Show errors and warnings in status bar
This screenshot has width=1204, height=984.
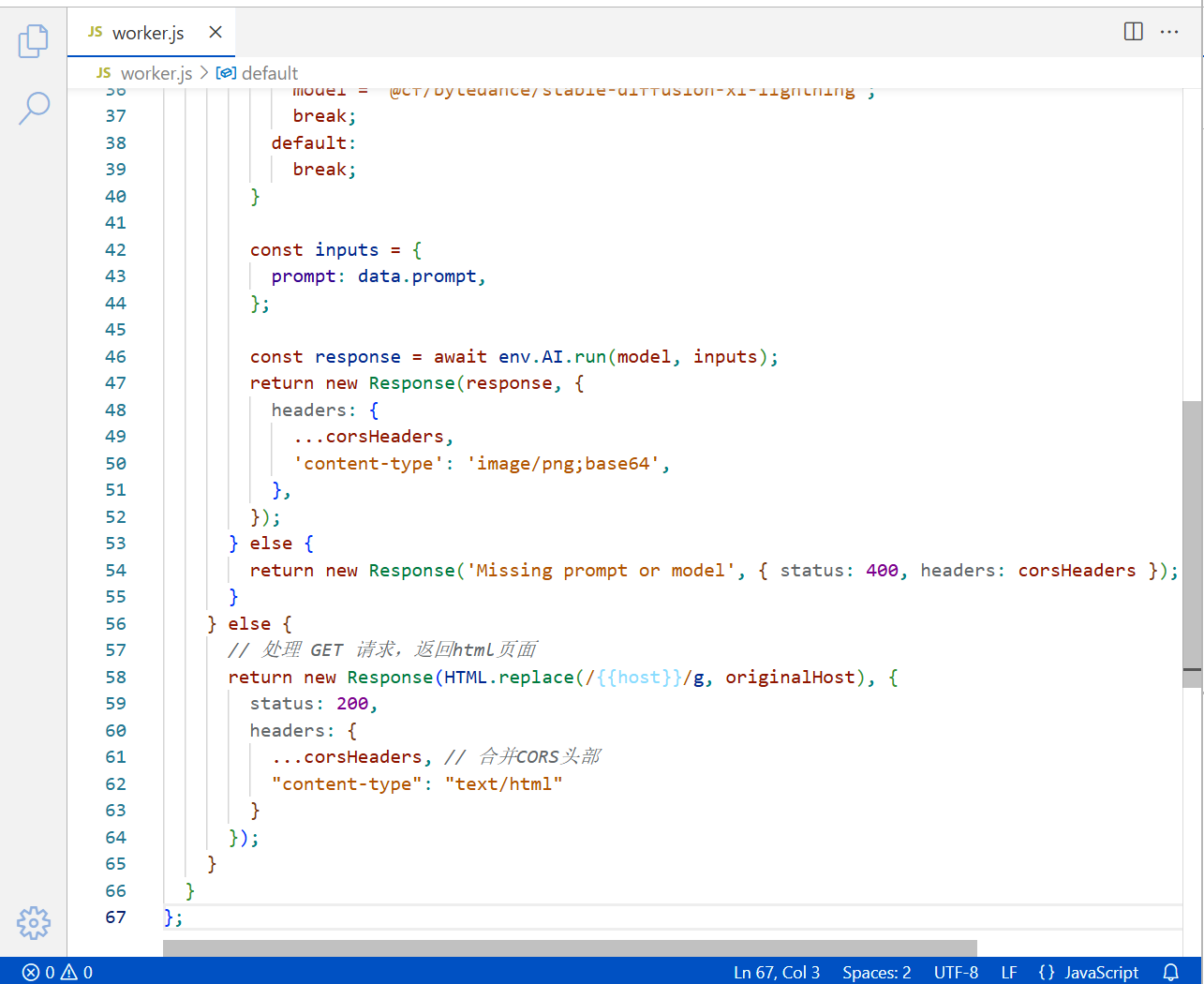click(57, 972)
